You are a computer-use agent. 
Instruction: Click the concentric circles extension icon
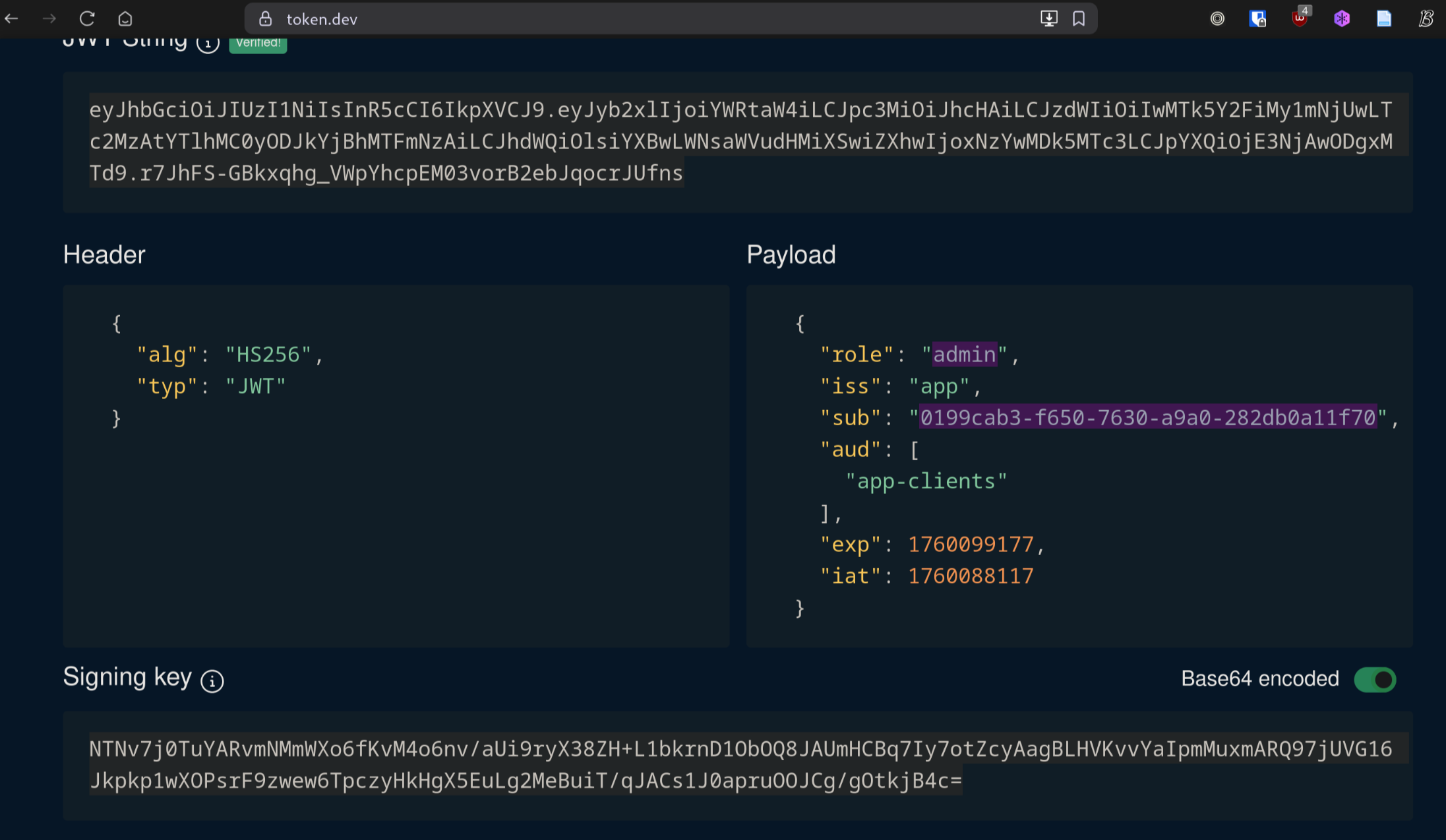tap(1217, 18)
